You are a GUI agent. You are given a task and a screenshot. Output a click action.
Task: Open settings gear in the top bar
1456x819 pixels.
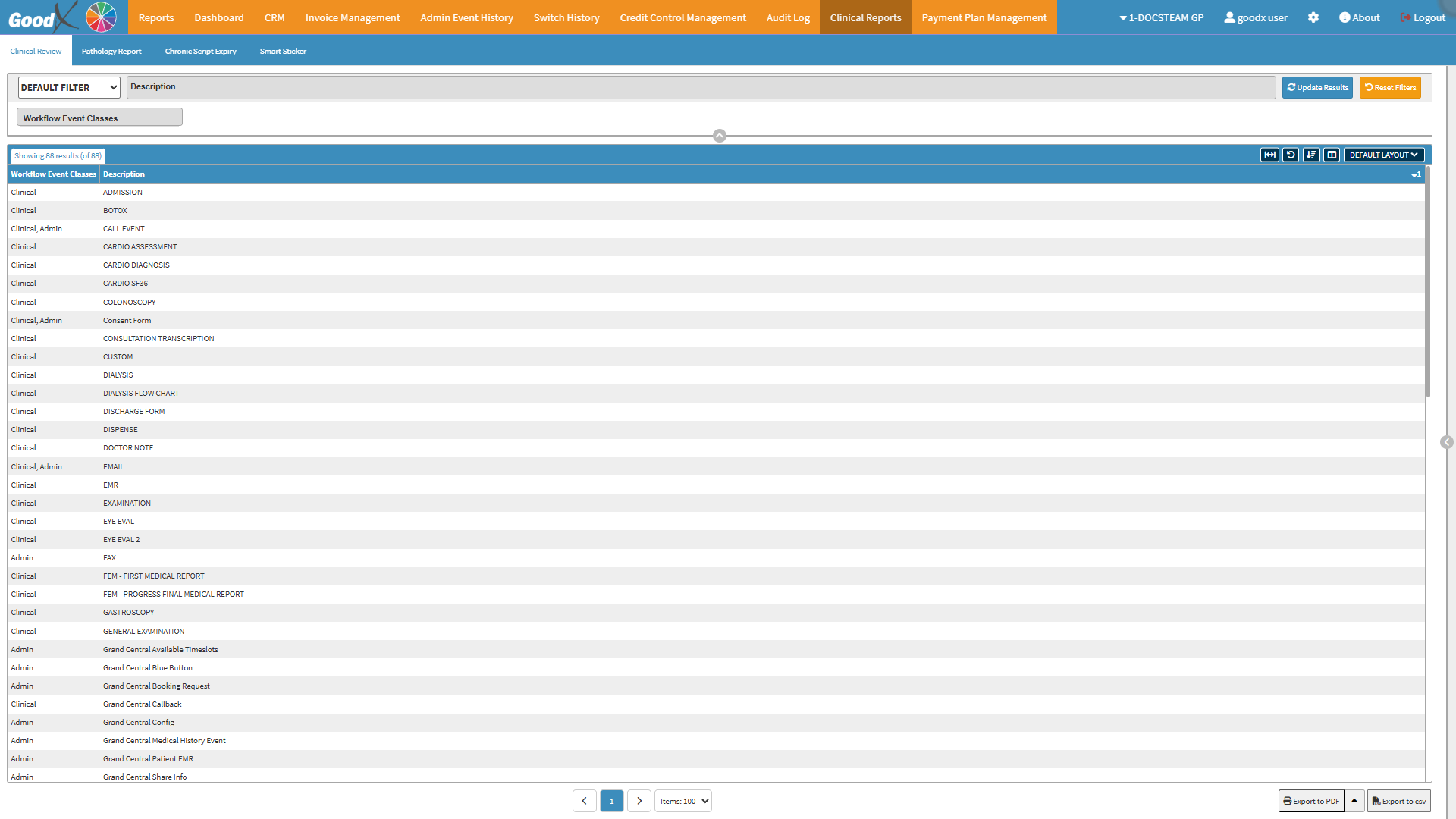coord(1313,17)
